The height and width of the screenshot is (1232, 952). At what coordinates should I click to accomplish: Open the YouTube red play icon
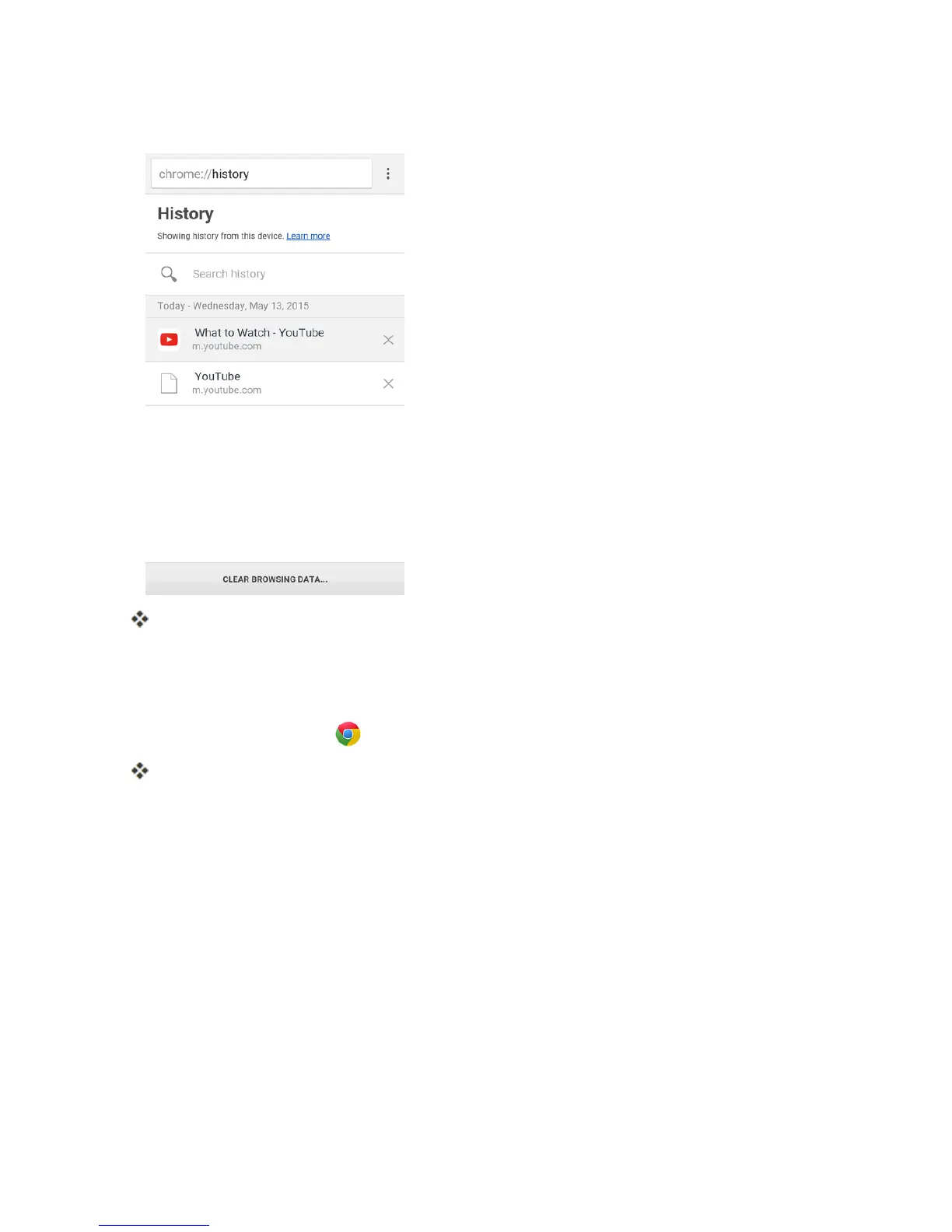(x=169, y=340)
